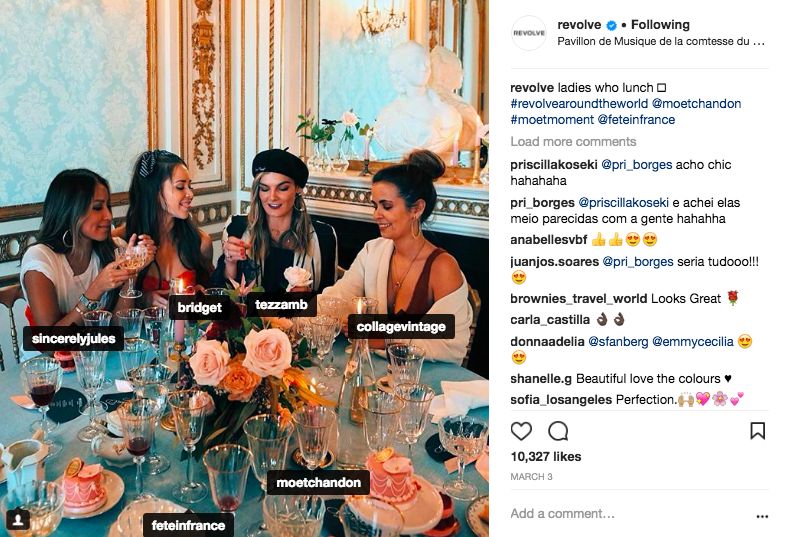Image resolution: width=790 pixels, height=537 pixels.
Task: Open the feteinfrance photo tag
Action: click(189, 524)
